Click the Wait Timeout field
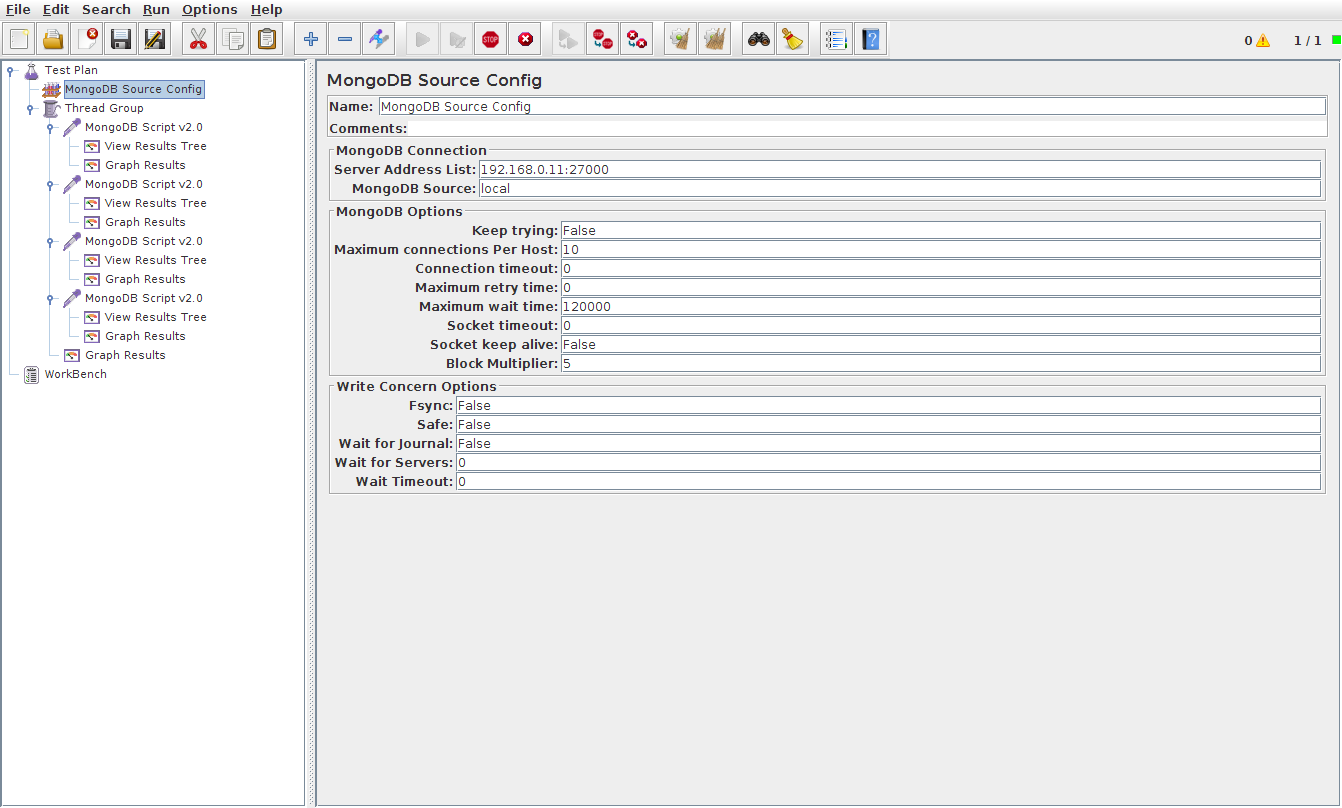 889,481
